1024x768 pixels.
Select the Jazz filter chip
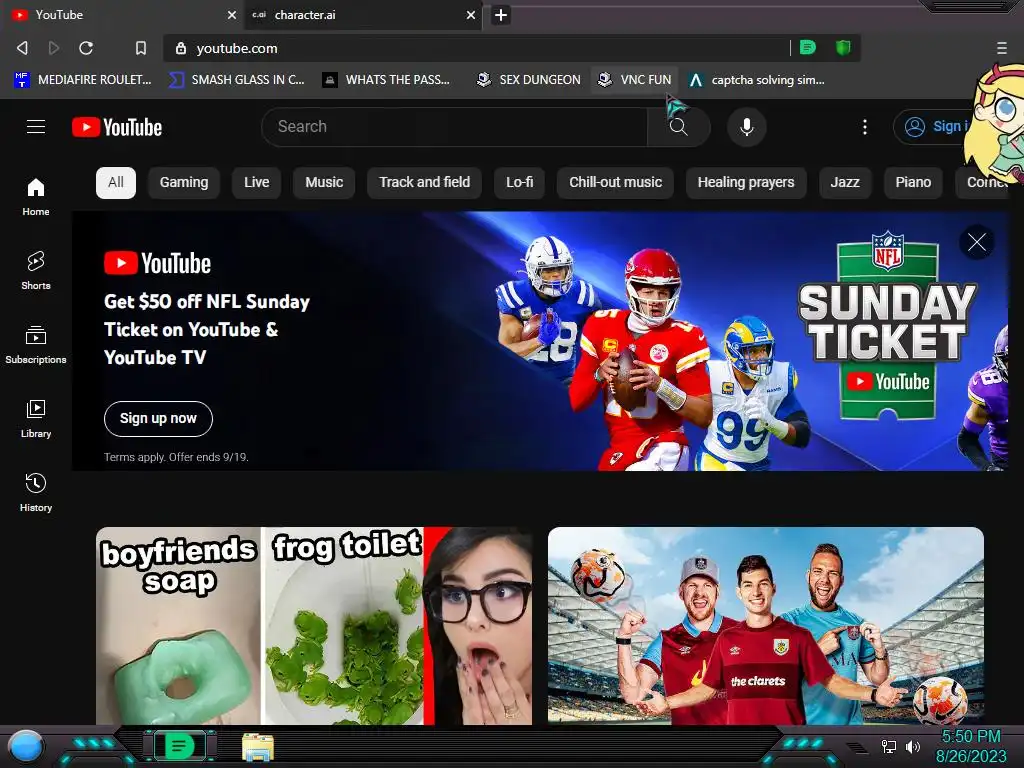tap(844, 183)
